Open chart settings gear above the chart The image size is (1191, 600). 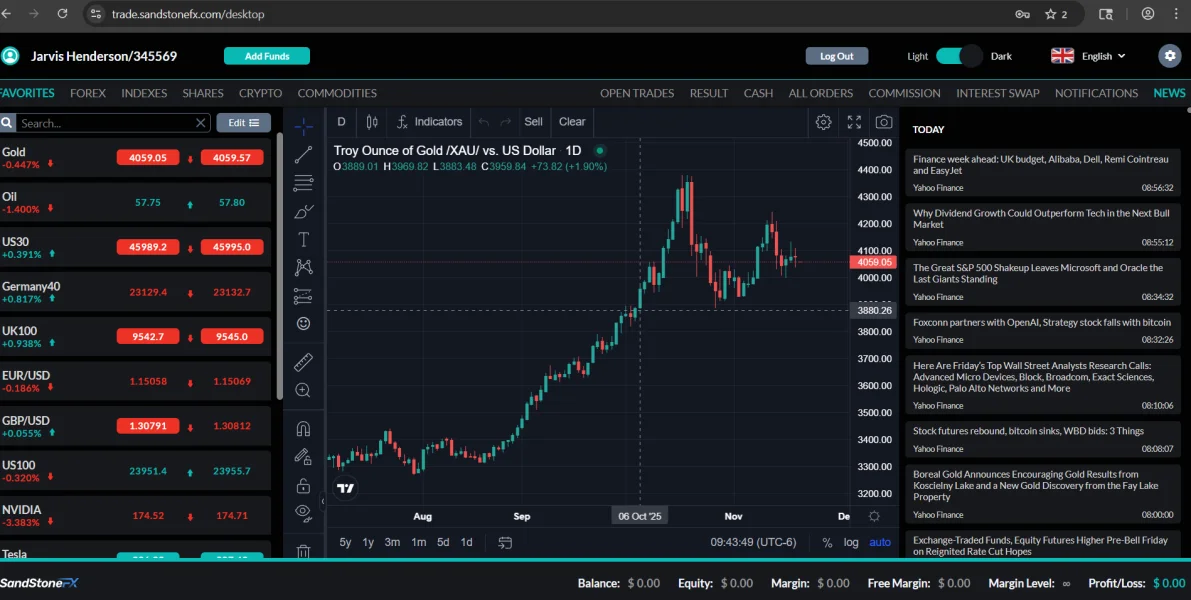point(823,122)
